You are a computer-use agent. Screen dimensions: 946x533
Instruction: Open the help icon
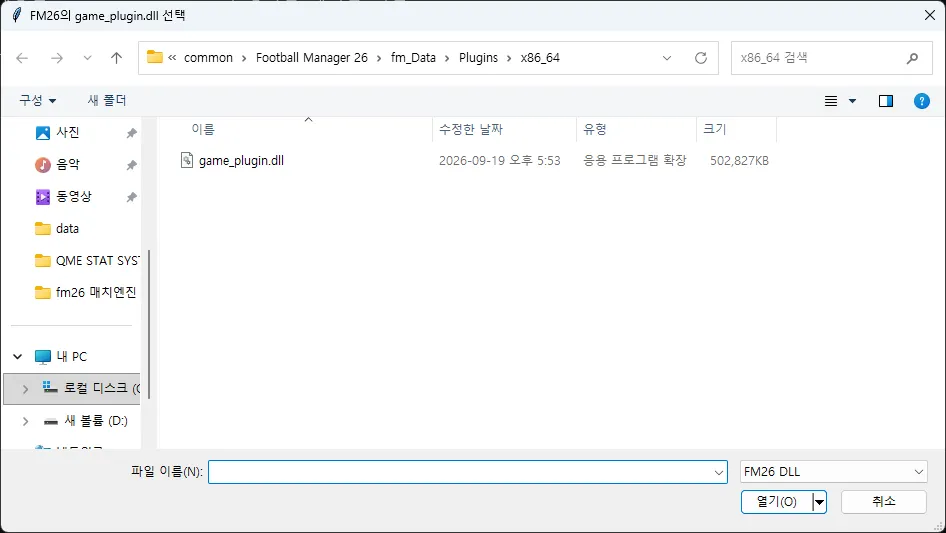tap(921, 101)
